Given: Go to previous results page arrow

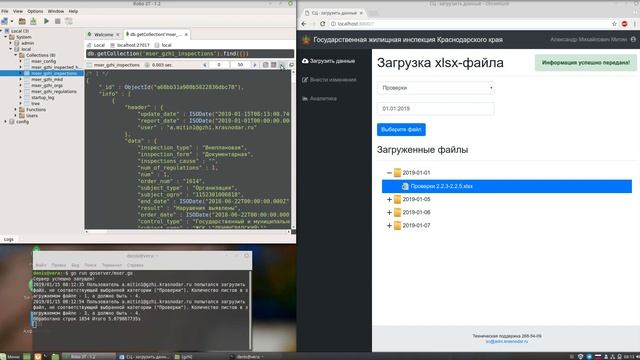Looking at the screenshot, I should (204, 65).
